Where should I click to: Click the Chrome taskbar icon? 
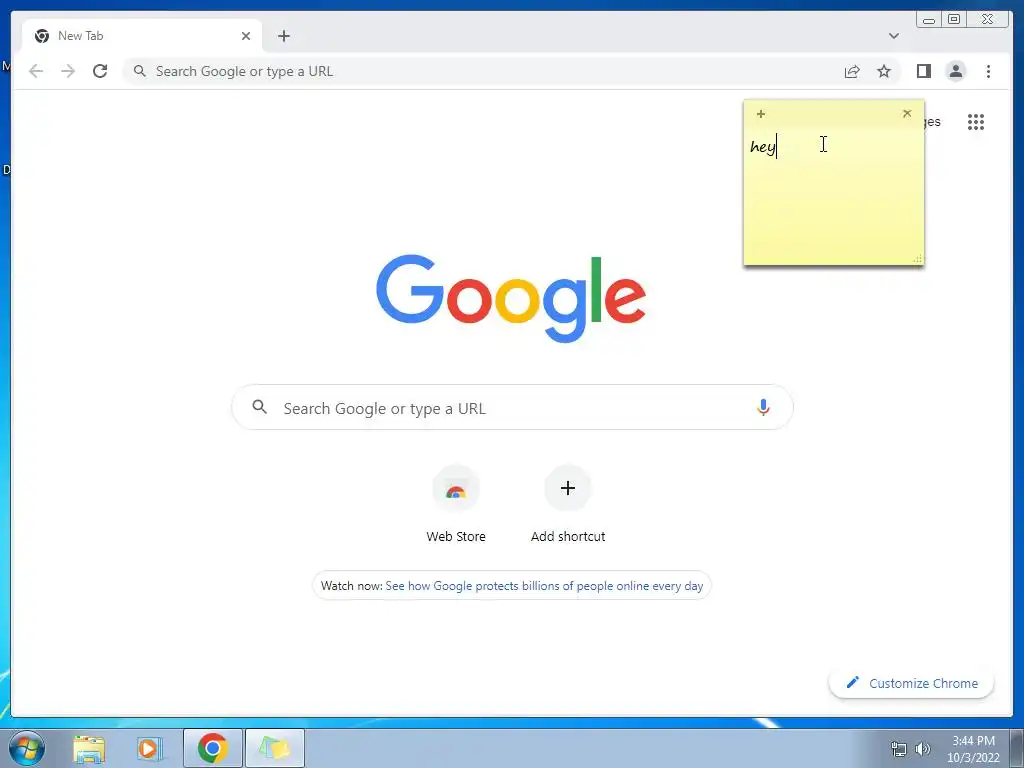pyautogui.click(x=212, y=748)
